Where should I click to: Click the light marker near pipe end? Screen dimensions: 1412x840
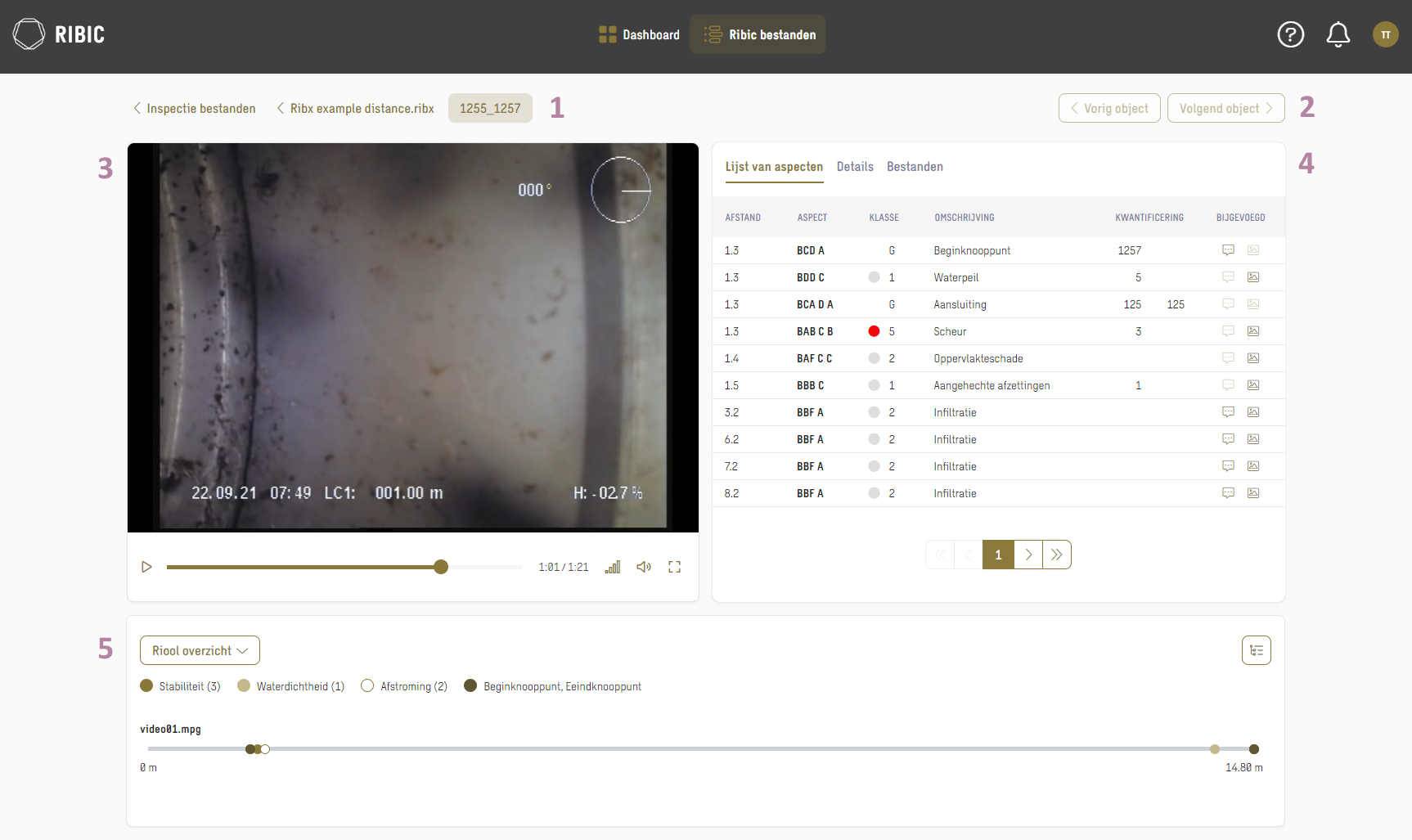[x=1215, y=749]
